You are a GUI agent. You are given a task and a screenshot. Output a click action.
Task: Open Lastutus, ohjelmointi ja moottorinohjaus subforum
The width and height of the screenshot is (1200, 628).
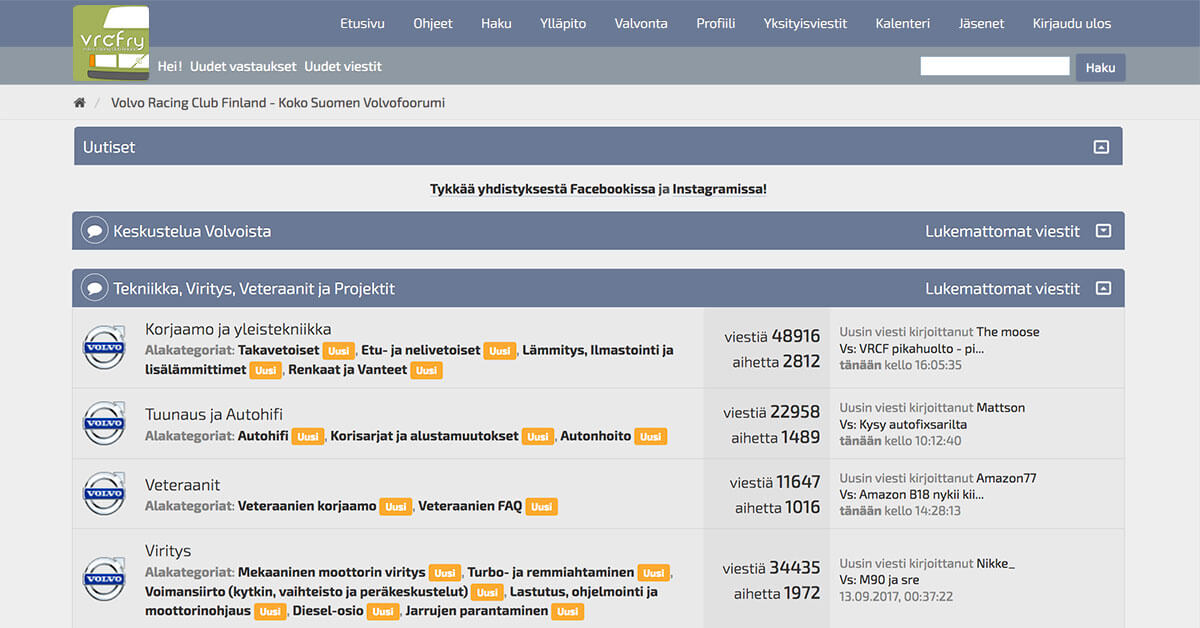pyautogui.click(x=401, y=601)
